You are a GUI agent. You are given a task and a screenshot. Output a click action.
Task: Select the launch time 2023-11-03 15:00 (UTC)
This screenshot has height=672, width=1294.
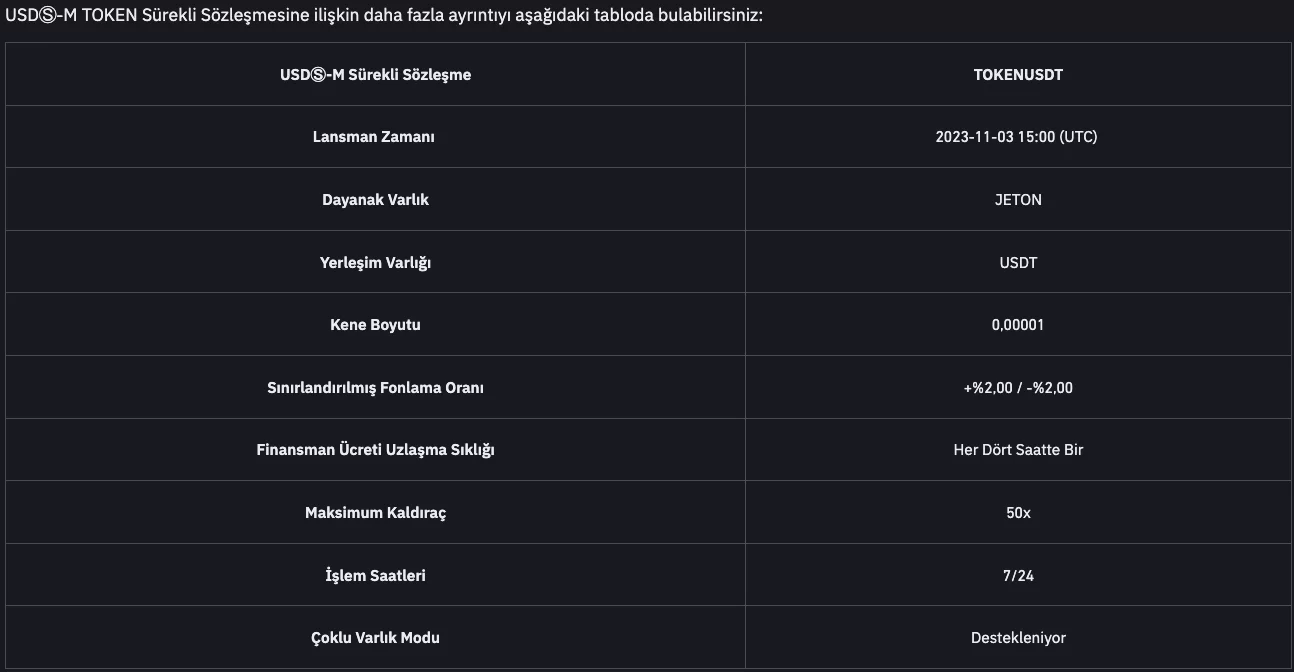click(1016, 137)
